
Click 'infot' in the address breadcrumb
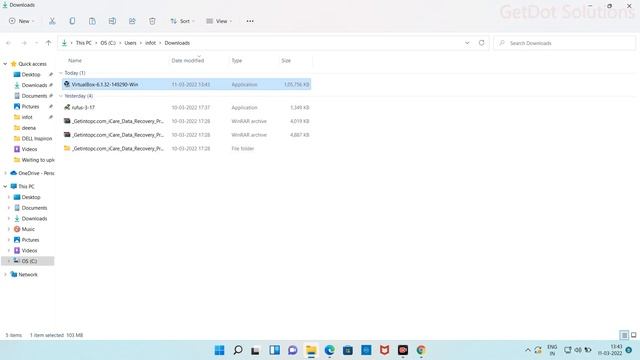[150, 43]
